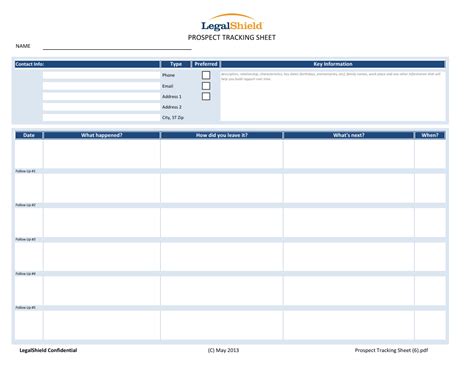Click the Follow Up #2 row label
The image size is (474, 366).
(25, 205)
